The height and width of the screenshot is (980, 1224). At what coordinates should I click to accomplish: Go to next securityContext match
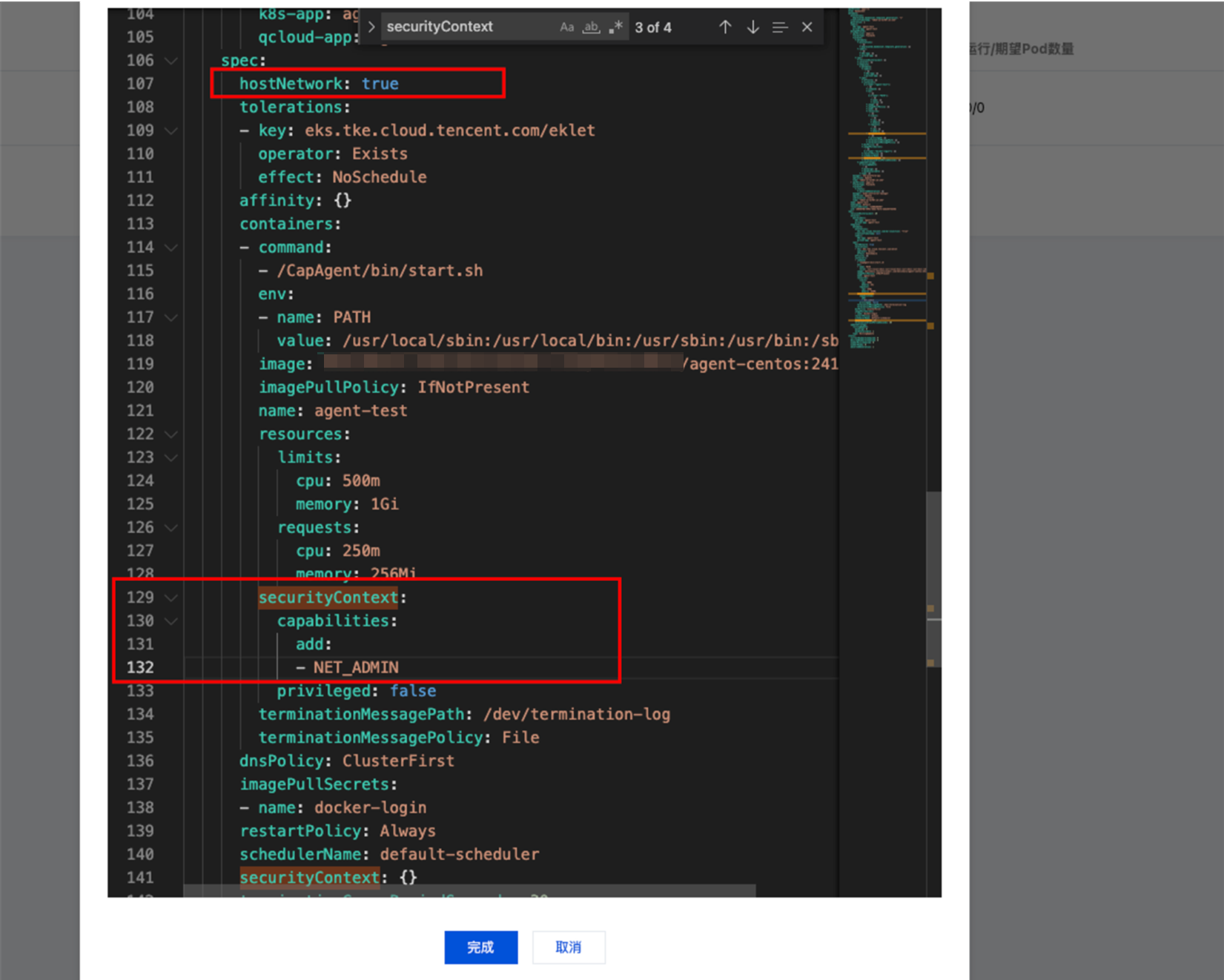coord(752,27)
